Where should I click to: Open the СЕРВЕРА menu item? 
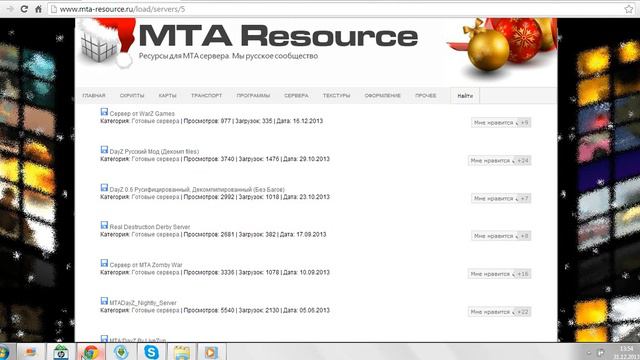296,96
